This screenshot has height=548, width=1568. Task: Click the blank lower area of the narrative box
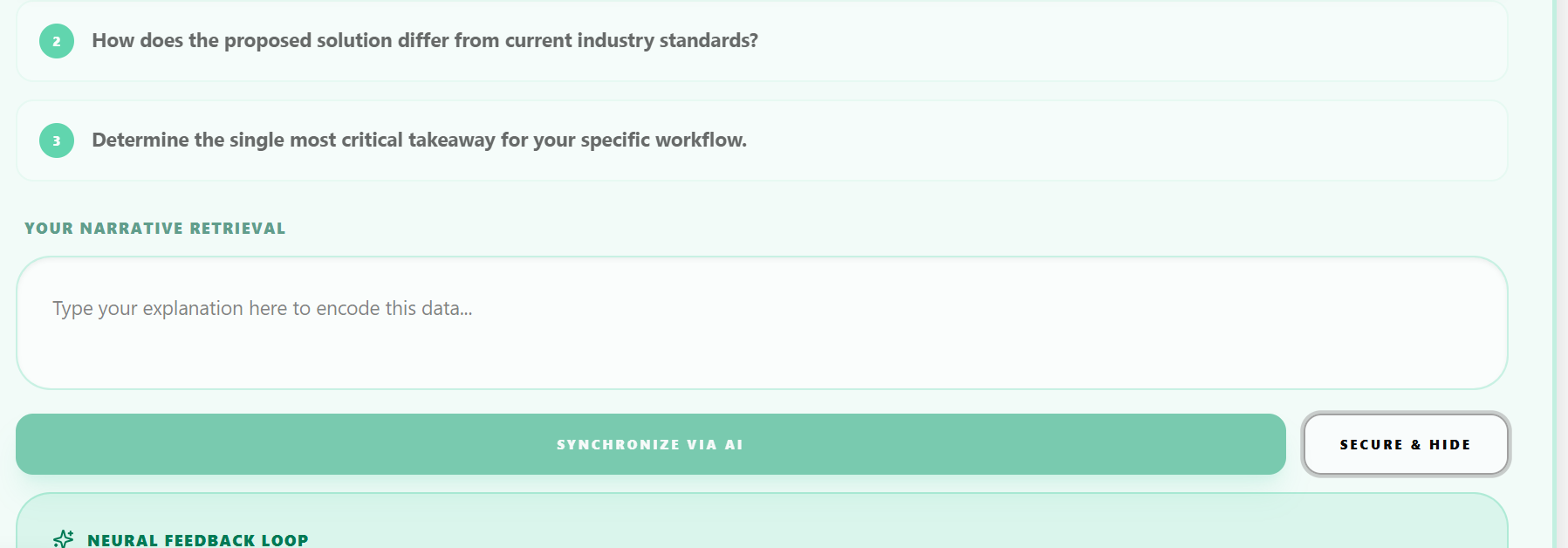[x=762, y=362]
